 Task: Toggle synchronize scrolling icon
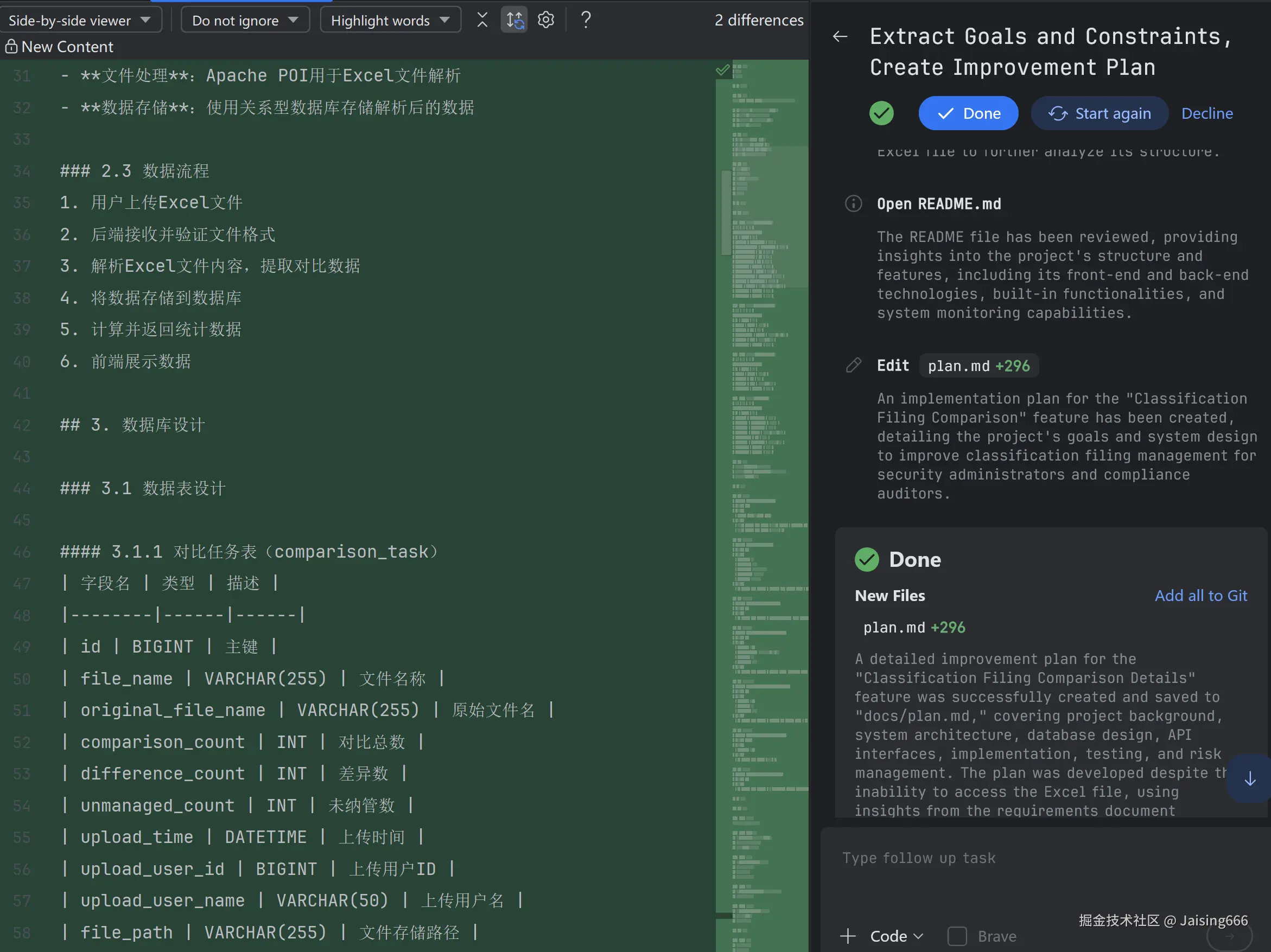coord(514,20)
